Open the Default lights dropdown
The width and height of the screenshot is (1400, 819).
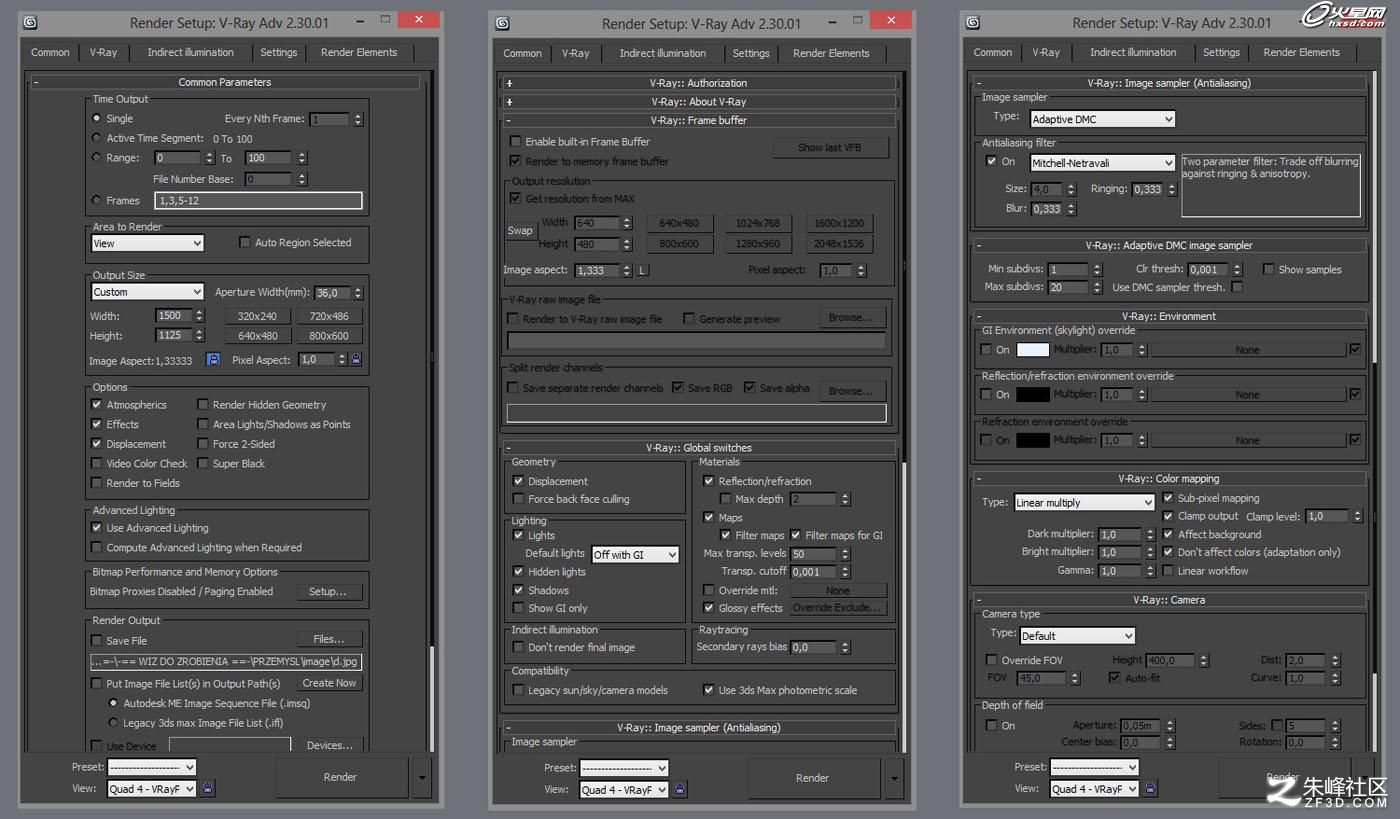pos(635,554)
